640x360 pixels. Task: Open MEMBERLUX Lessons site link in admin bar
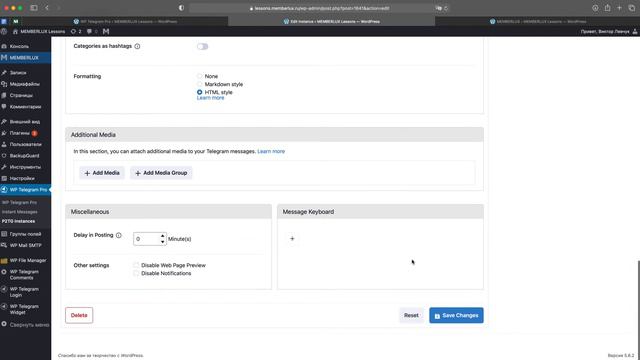[x=39, y=31]
